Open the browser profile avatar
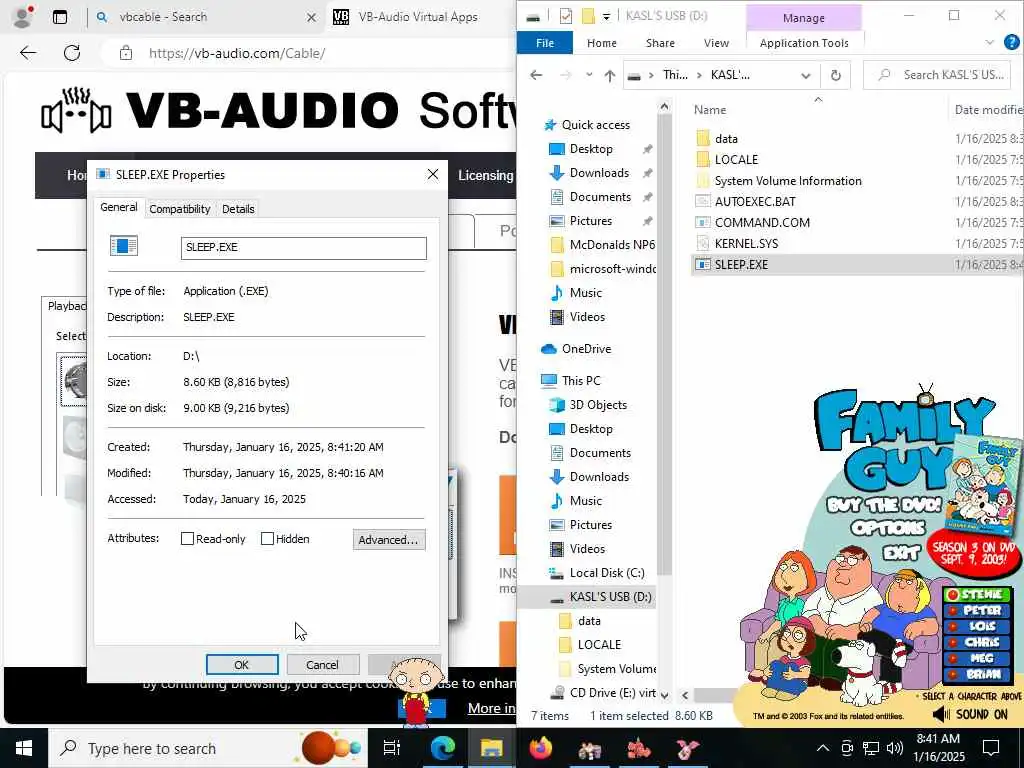Screen dimensions: 1024x768 (23, 17)
